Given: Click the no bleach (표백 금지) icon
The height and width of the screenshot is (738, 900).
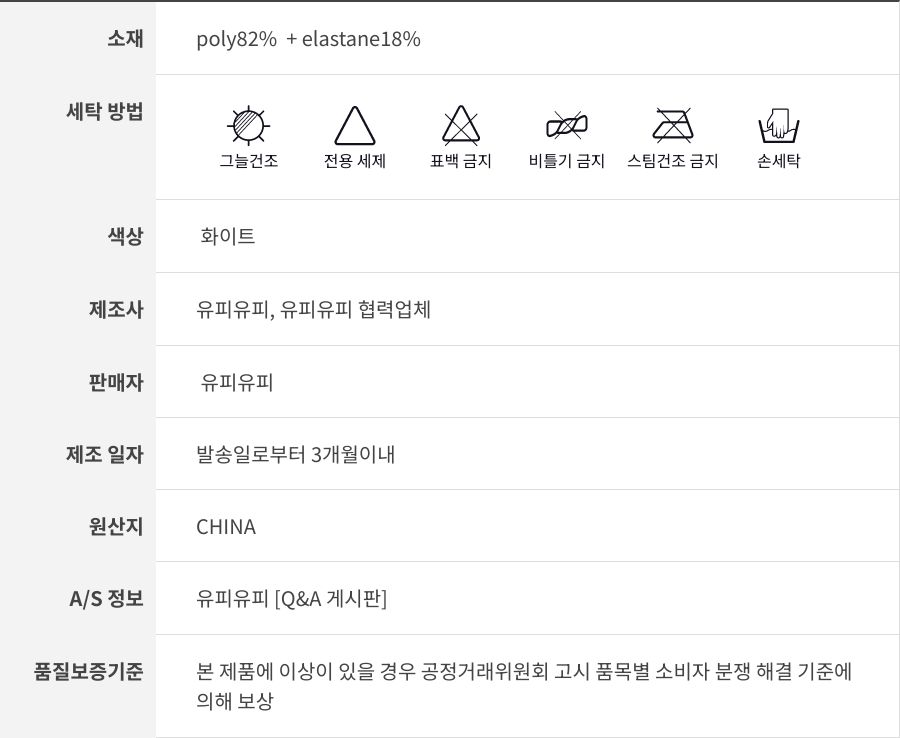Looking at the screenshot, I should point(461,126).
